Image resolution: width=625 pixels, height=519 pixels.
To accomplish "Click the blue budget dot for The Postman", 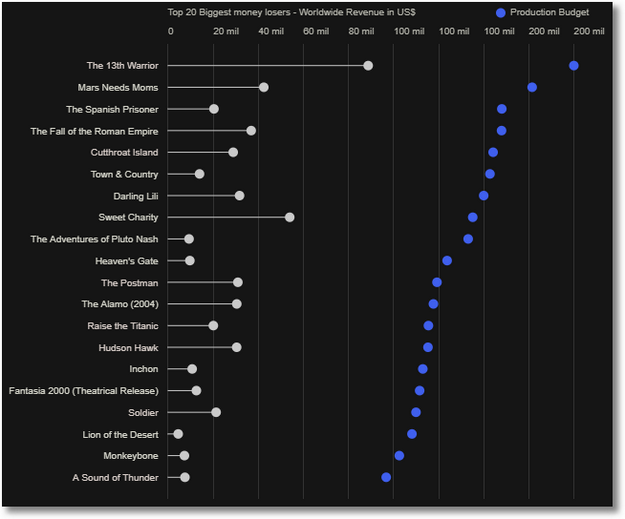I will pyautogui.click(x=436, y=283).
